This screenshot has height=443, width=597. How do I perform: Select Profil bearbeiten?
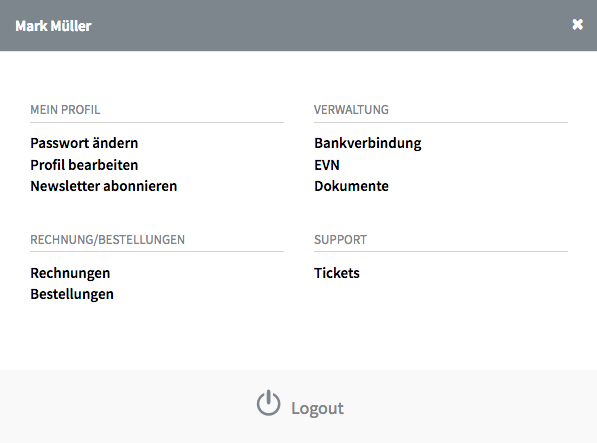84,165
